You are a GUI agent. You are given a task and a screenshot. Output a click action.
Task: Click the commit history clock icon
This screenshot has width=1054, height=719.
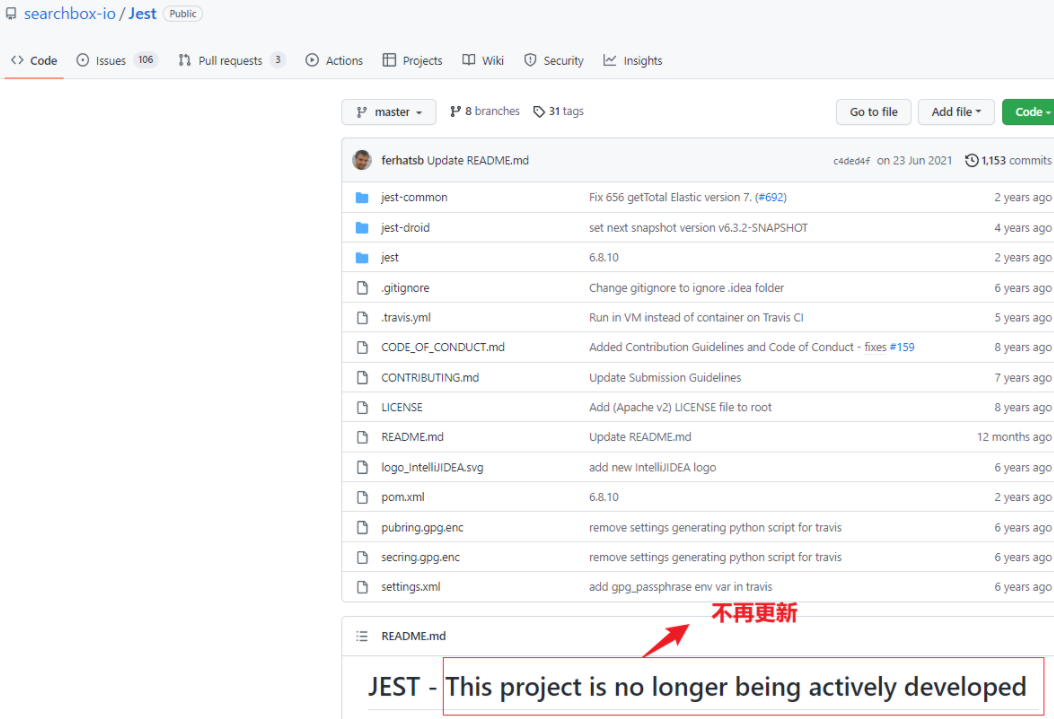click(971, 160)
